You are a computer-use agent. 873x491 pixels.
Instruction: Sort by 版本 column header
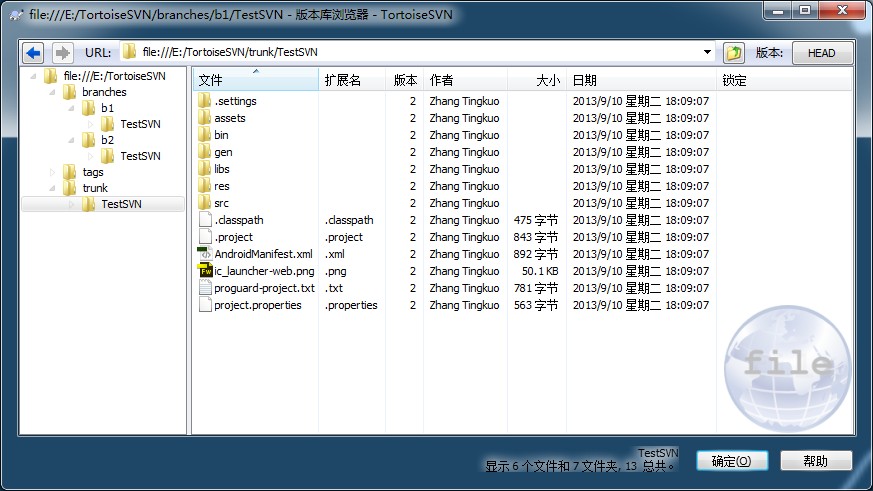(405, 80)
